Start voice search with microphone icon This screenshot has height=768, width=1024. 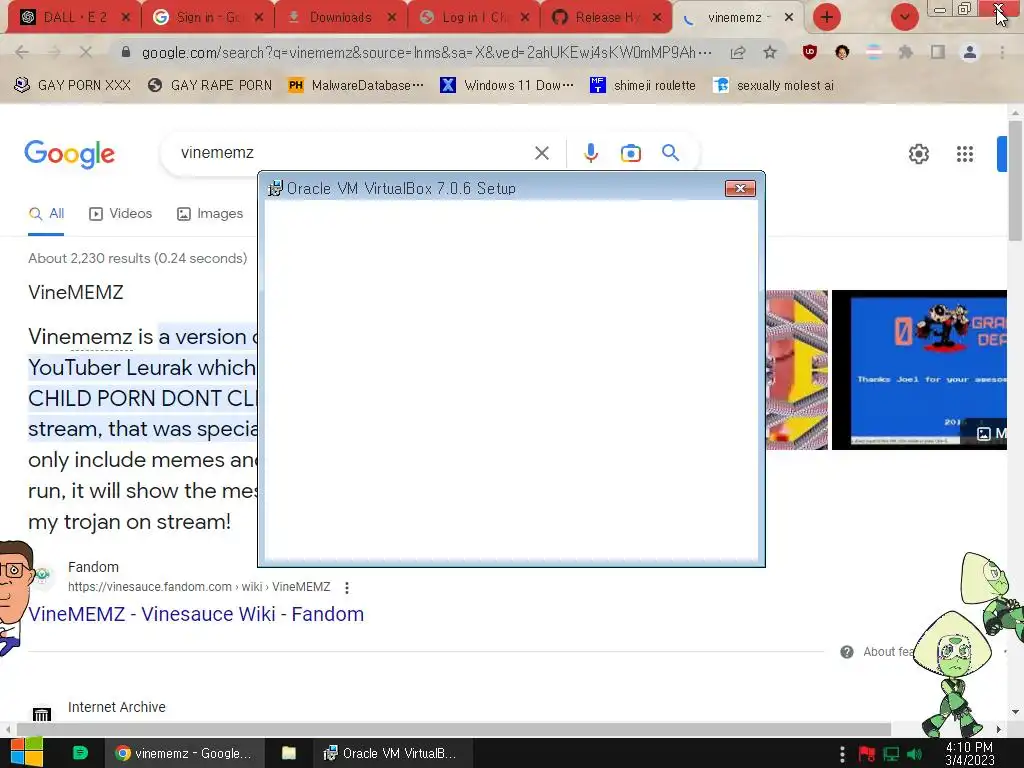590,153
